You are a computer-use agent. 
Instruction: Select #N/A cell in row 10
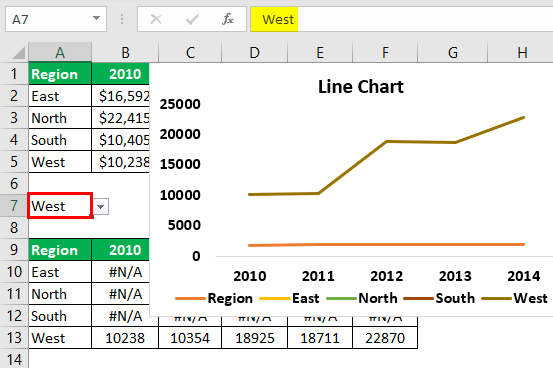point(121,272)
